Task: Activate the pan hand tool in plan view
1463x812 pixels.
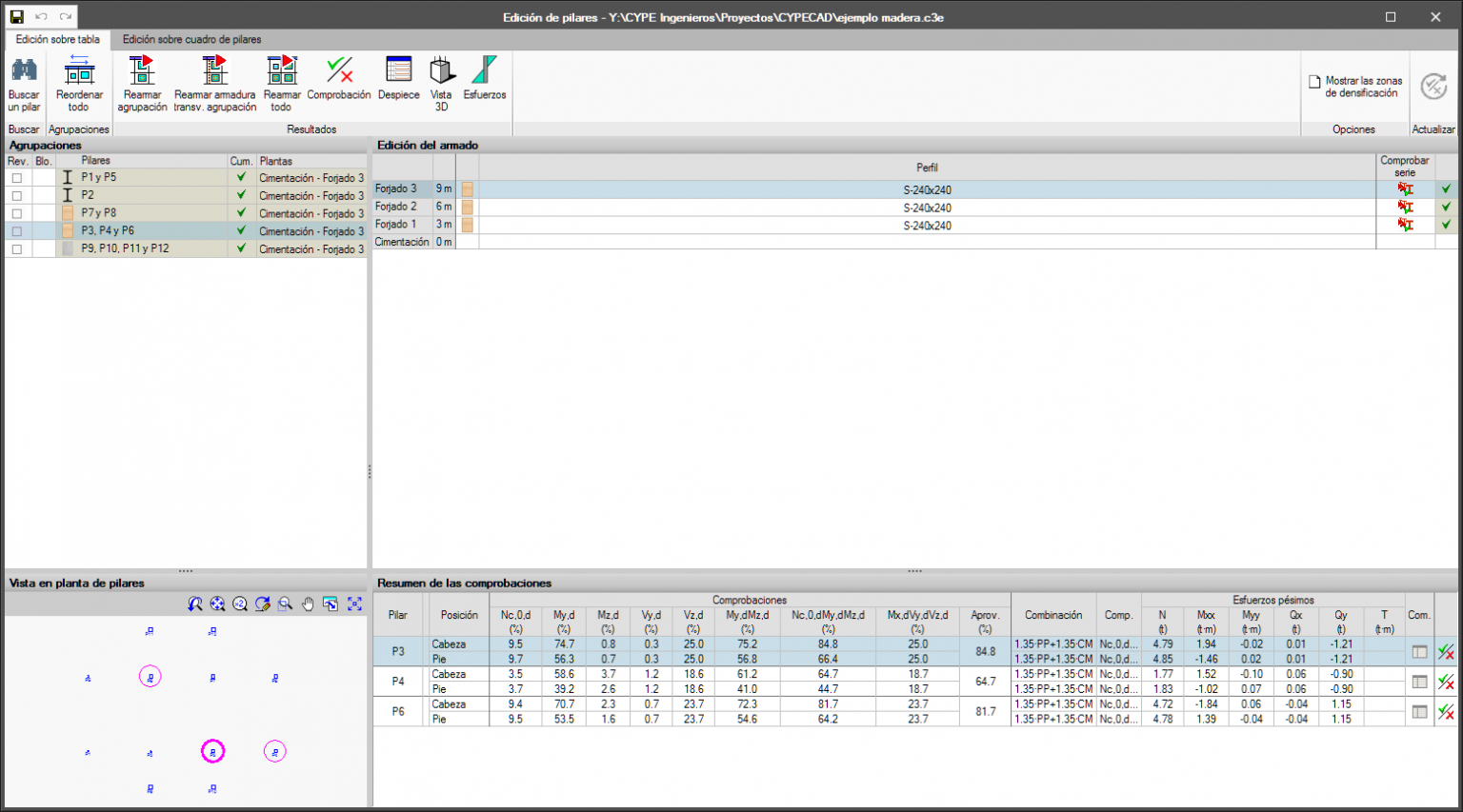Action: tap(308, 604)
